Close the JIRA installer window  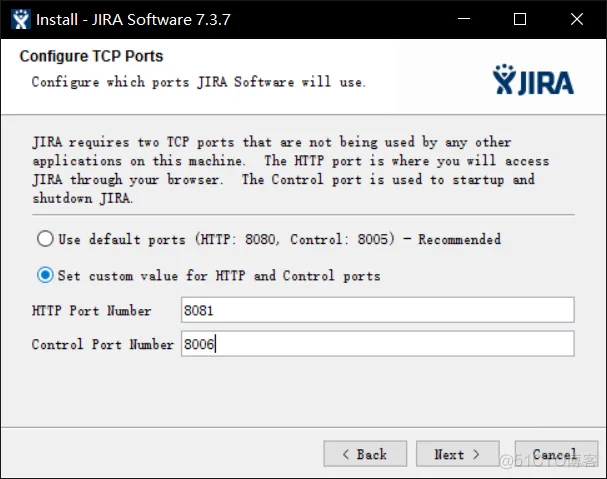(577, 19)
